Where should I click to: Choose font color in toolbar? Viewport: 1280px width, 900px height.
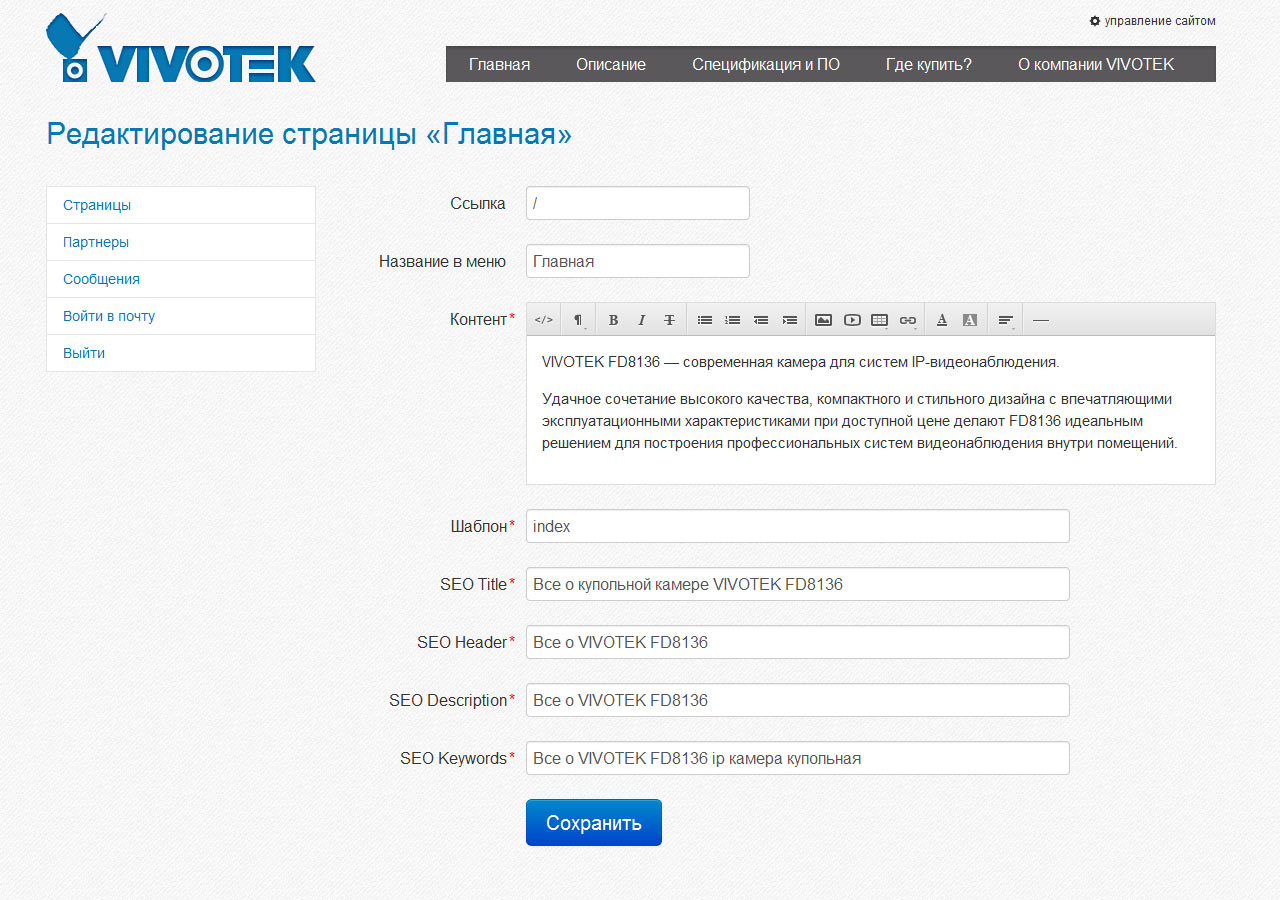pyautogui.click(x=941, y=320)
